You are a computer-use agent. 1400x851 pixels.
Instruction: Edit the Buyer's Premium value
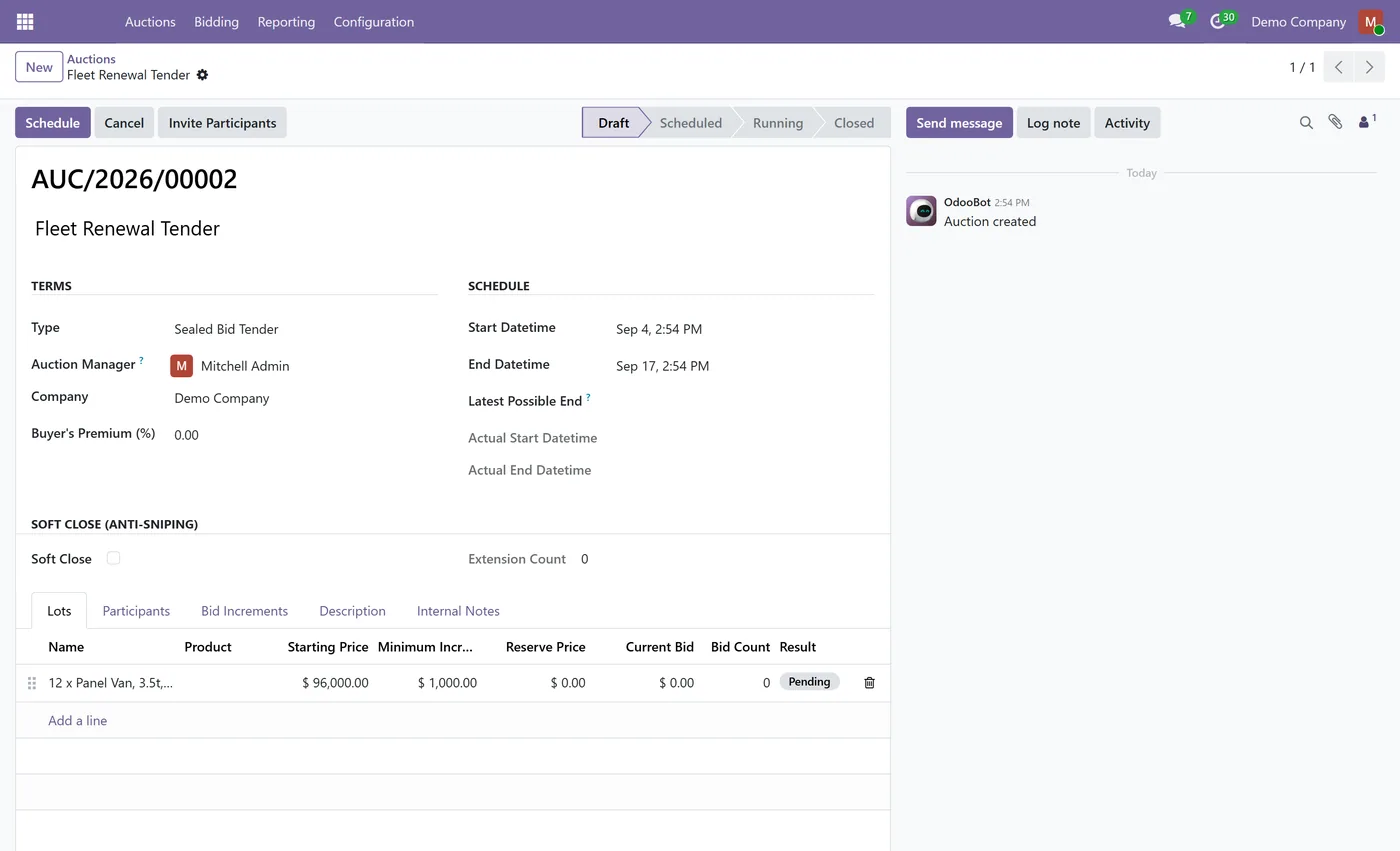304,435
